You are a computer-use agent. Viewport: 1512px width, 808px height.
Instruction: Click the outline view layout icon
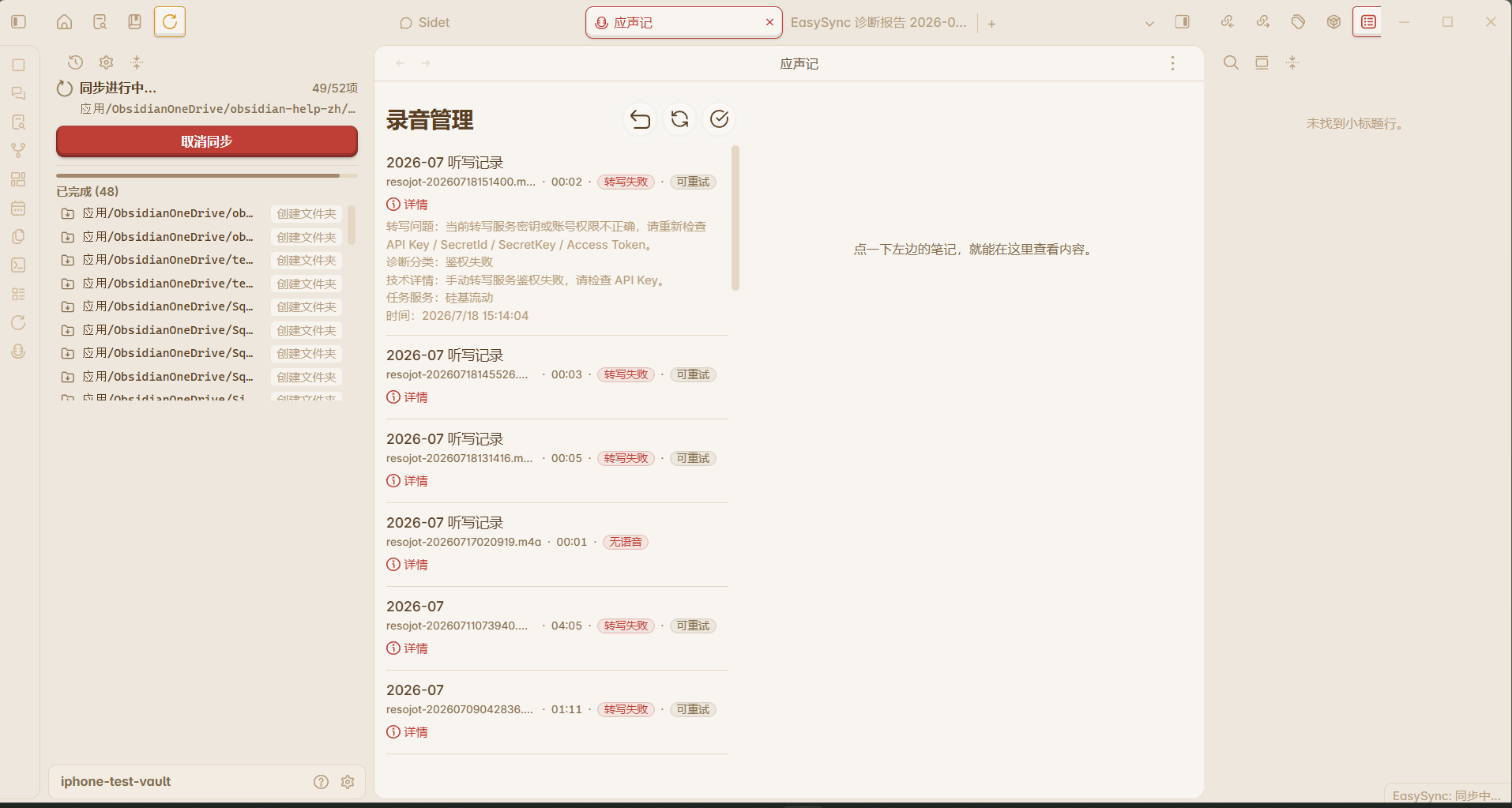coord(1262,62)
